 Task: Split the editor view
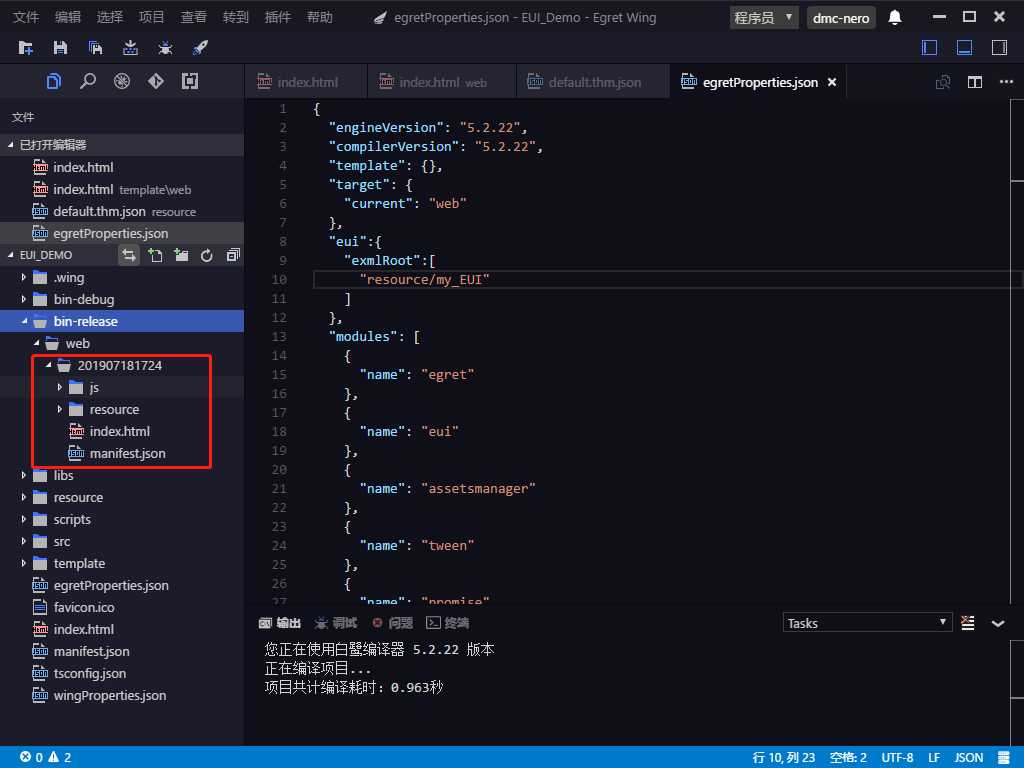click(974, 82)
